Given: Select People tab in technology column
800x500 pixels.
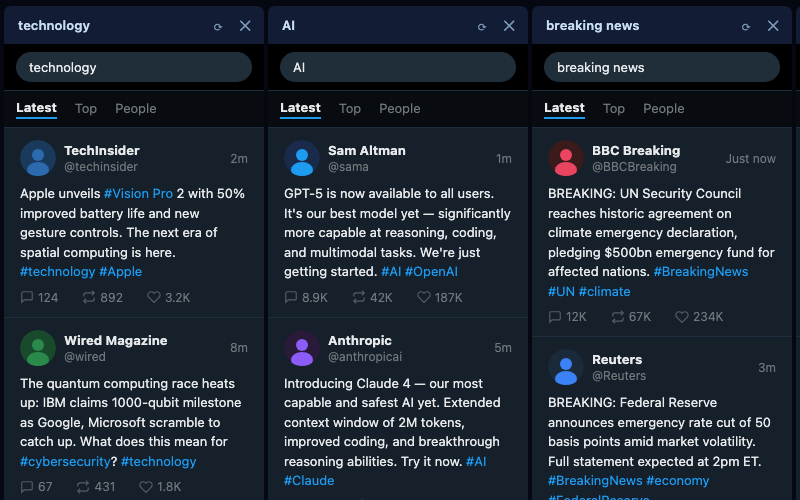Looking at the screenshot, I should tap(136, 109).
